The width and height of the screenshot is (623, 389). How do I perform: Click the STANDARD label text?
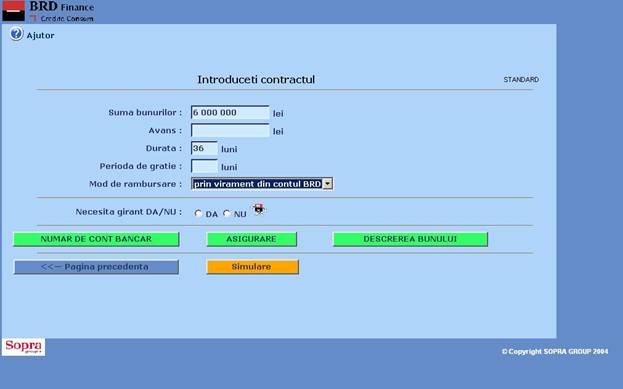pos(521,80)
